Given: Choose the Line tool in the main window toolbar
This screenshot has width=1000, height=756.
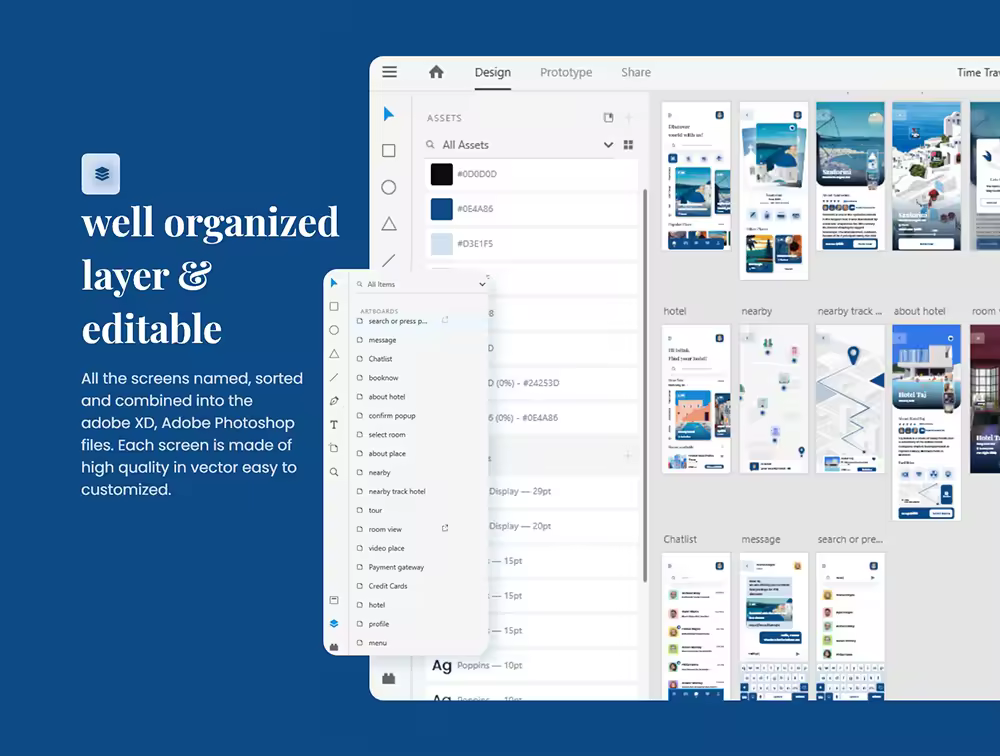Looking at the screenshot, I should pos(388,260).
